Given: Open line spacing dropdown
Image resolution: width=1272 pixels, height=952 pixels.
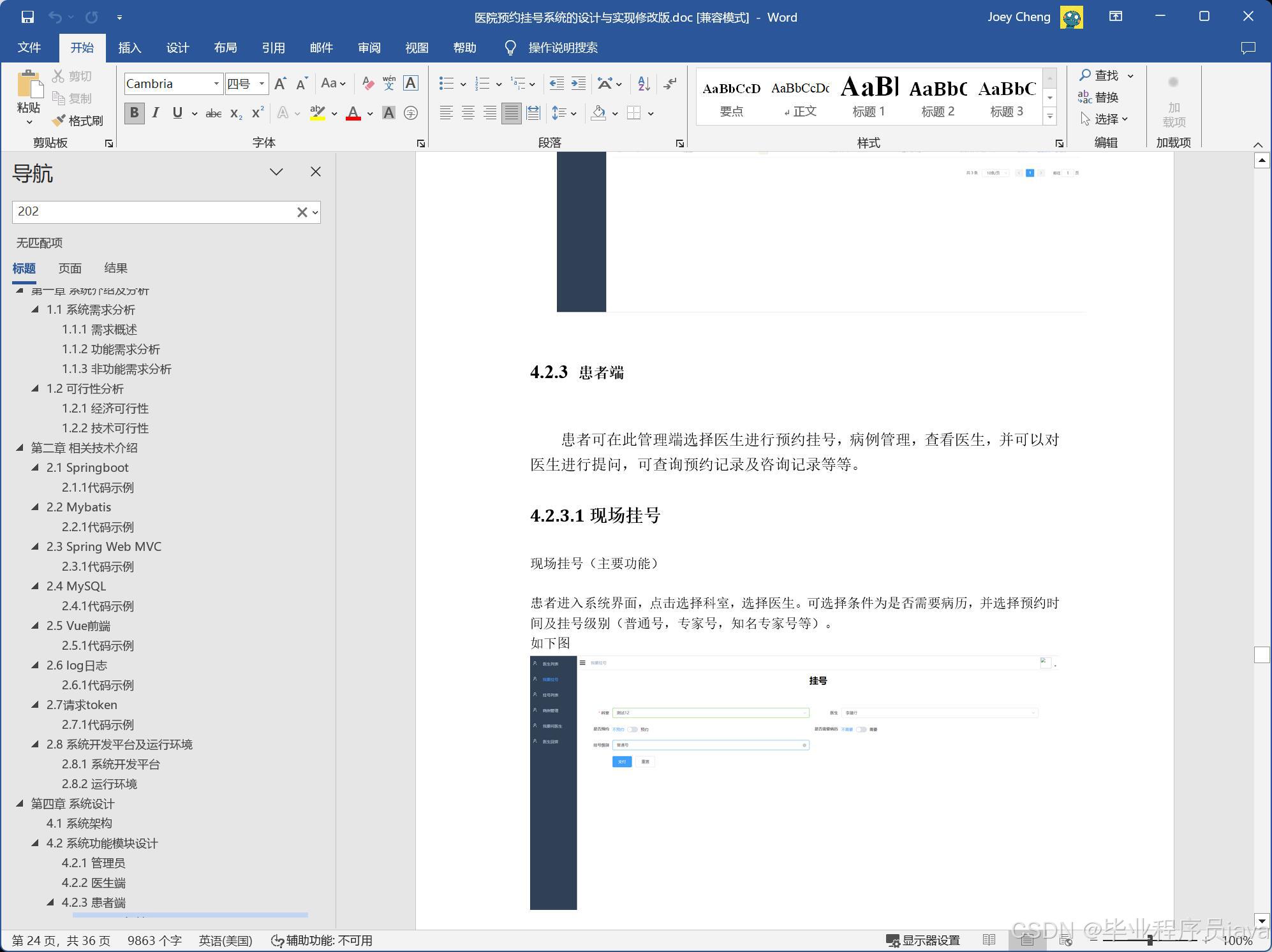Looking at the screenshot, I should (x=564, y=114).
